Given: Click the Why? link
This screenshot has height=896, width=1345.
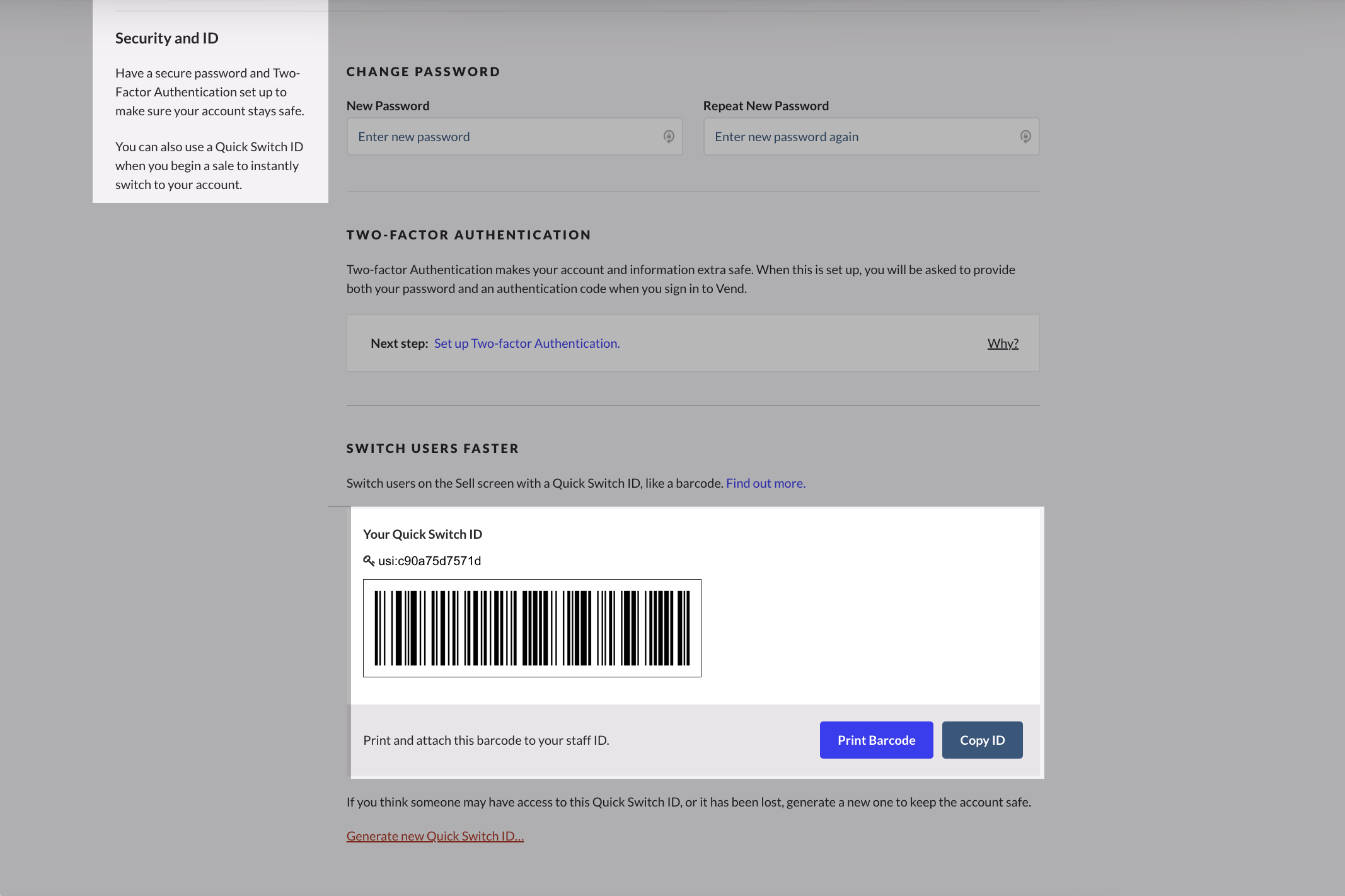Looking at the screenshot, I should pos(1003,343).
